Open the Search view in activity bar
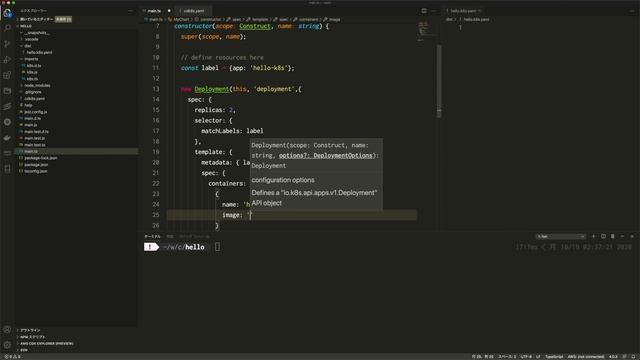 point(7,28)
